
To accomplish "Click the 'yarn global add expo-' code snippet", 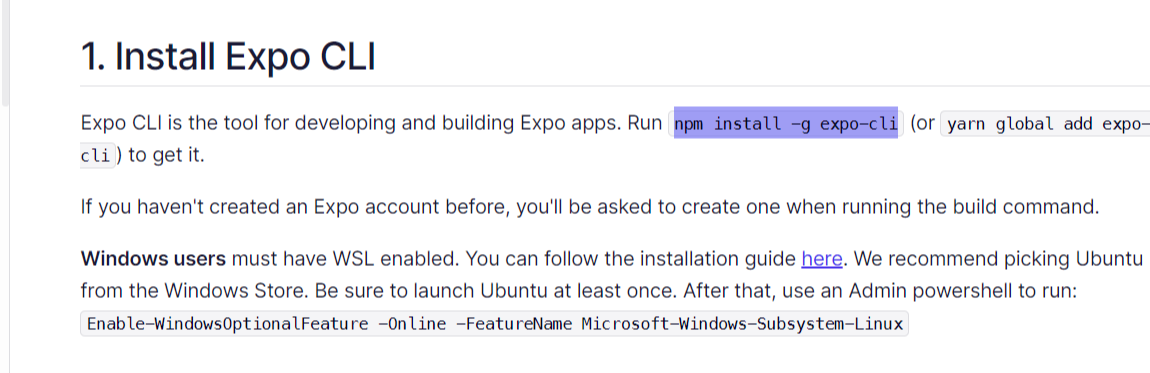I will coord(1045,123).
